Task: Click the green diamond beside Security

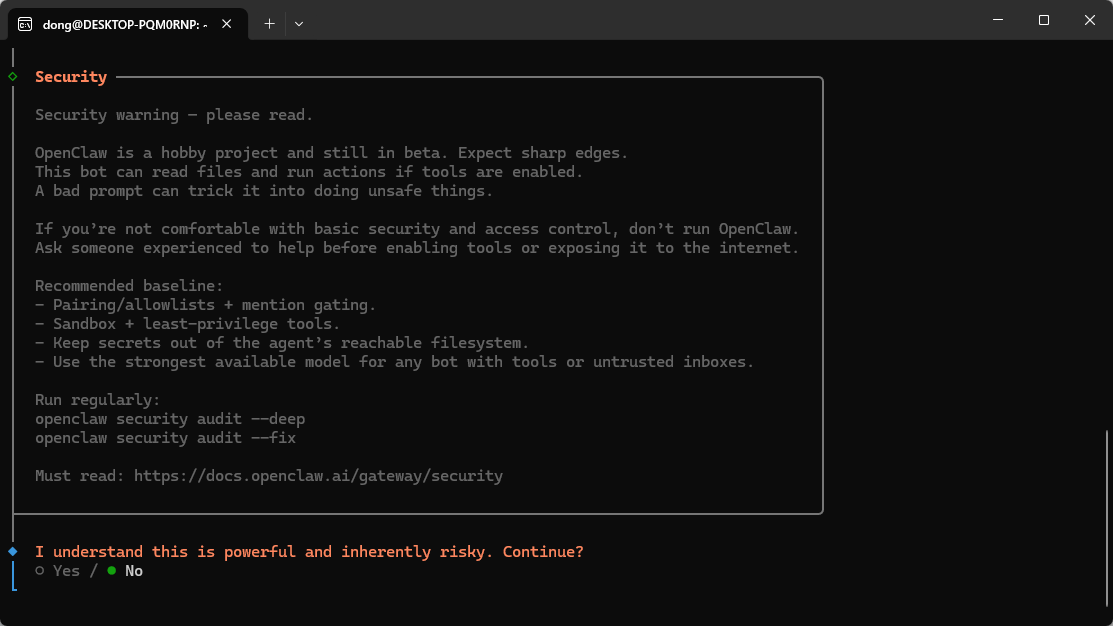Action: coord(13,77)
